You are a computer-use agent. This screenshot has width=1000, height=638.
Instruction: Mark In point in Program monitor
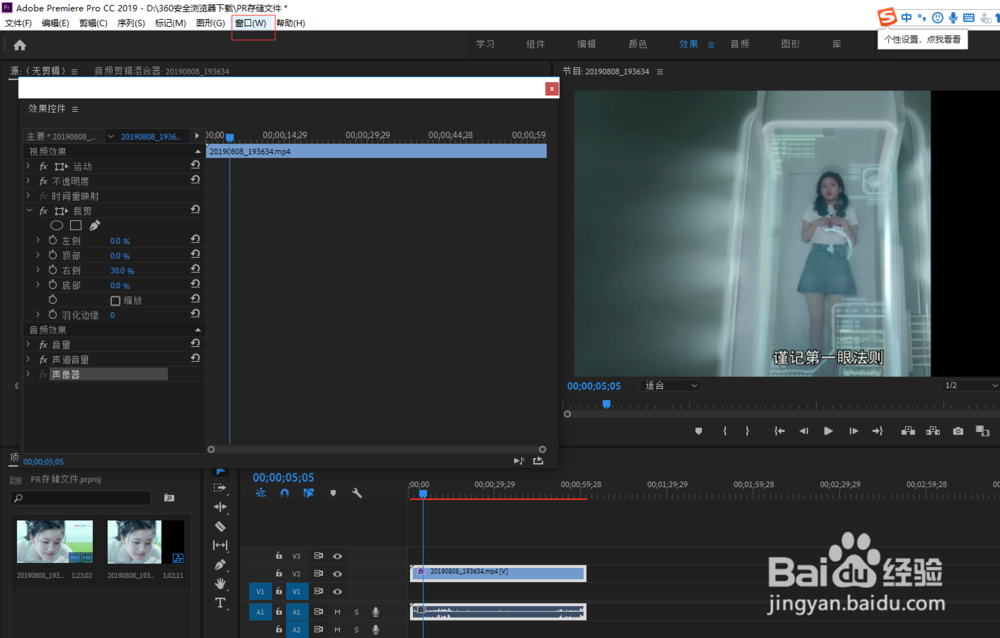tap(724, 431)
